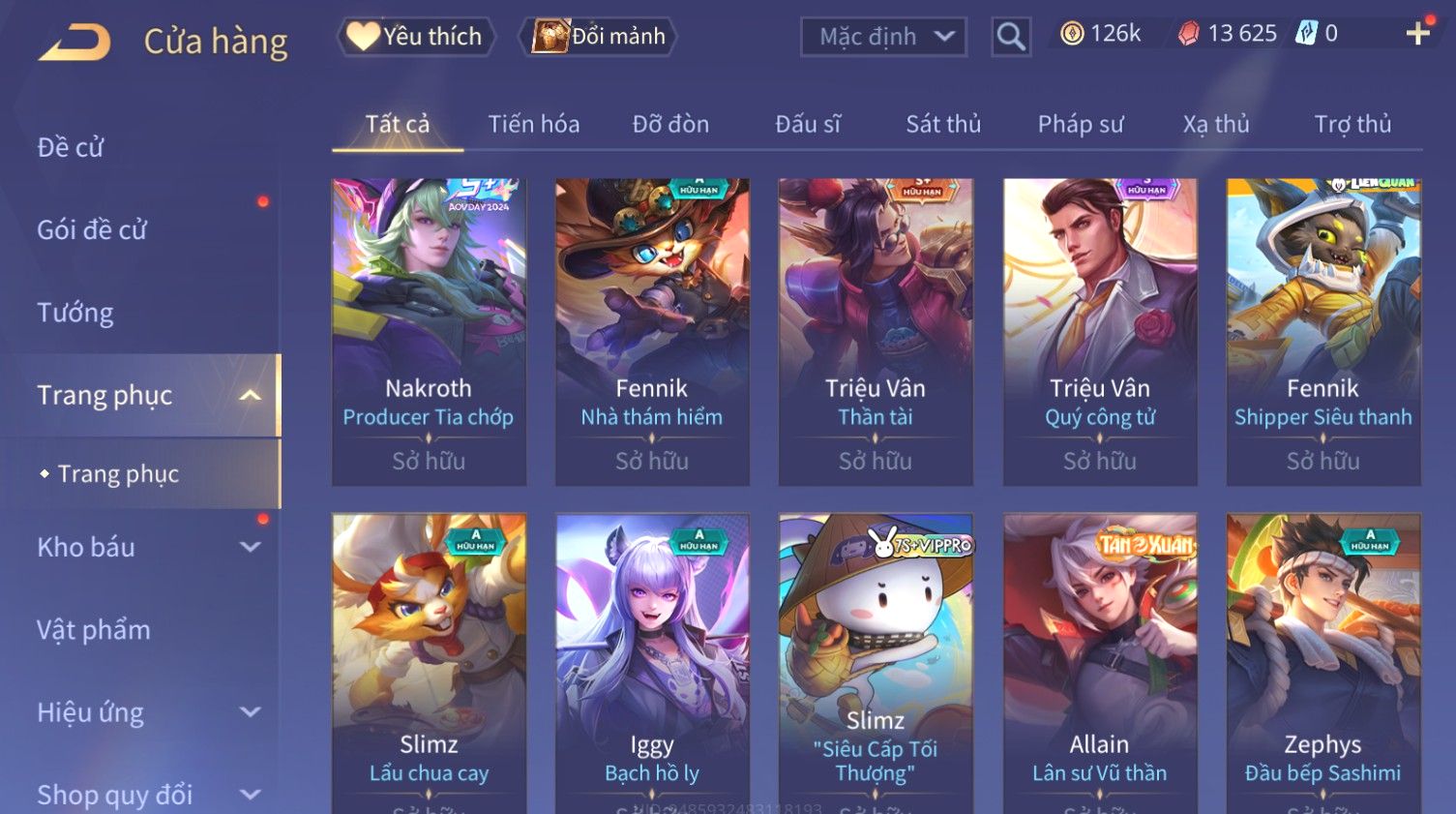Open Đổi mảnh chest icon
This screenshot has width=1456, height=814.
tap(550, 36)
